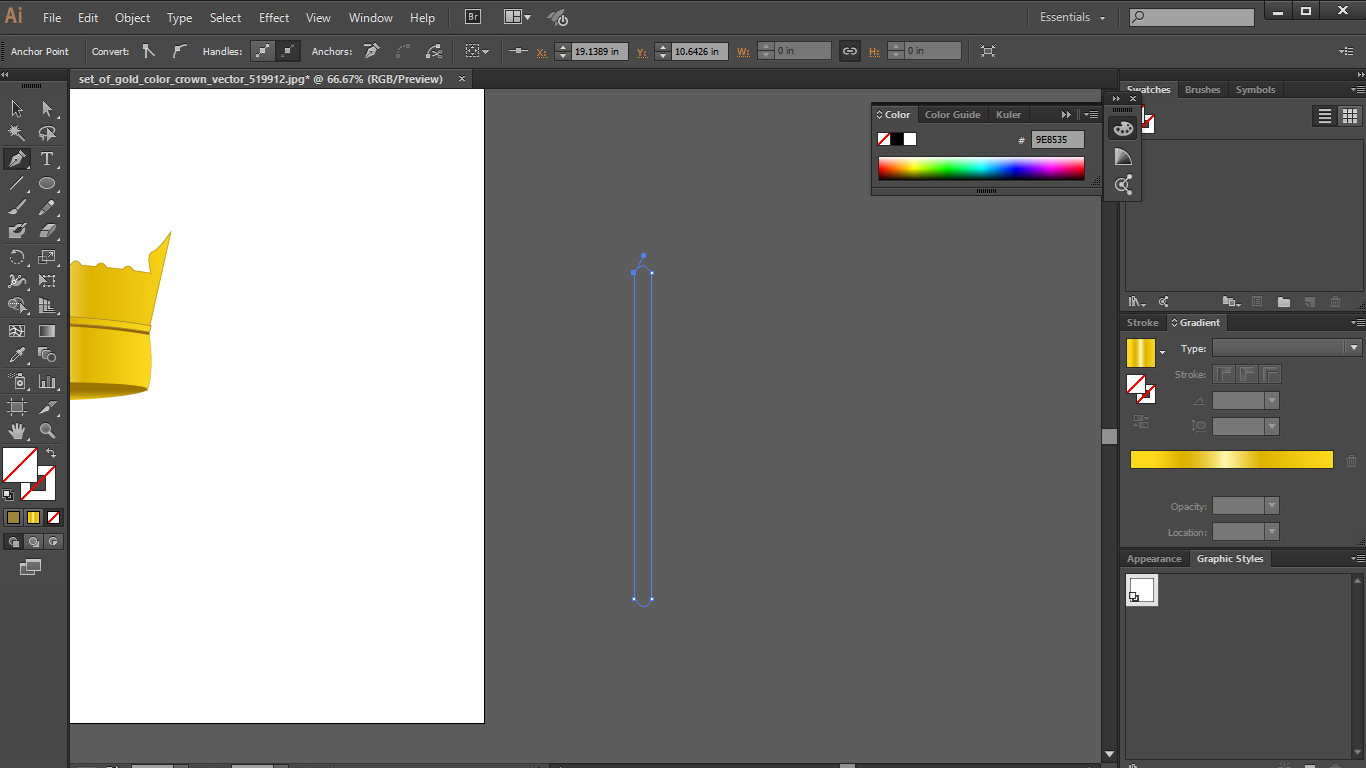Switch to the Color Guide tab

point(952,114)
